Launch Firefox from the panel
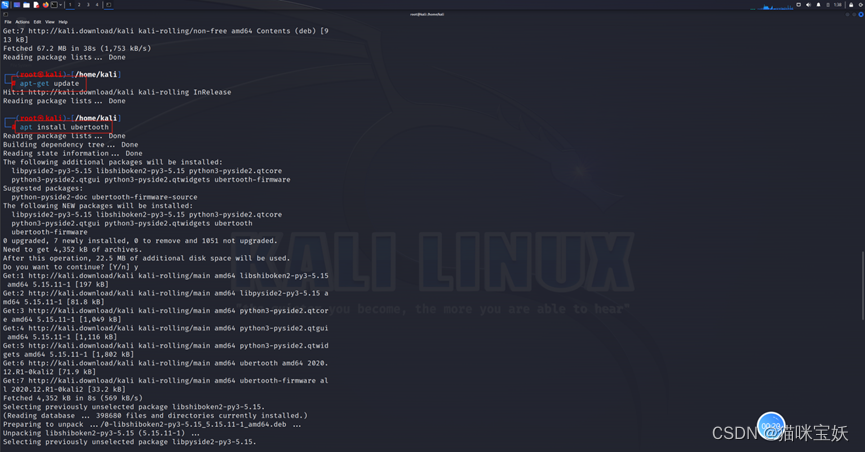 coord(46,5)
